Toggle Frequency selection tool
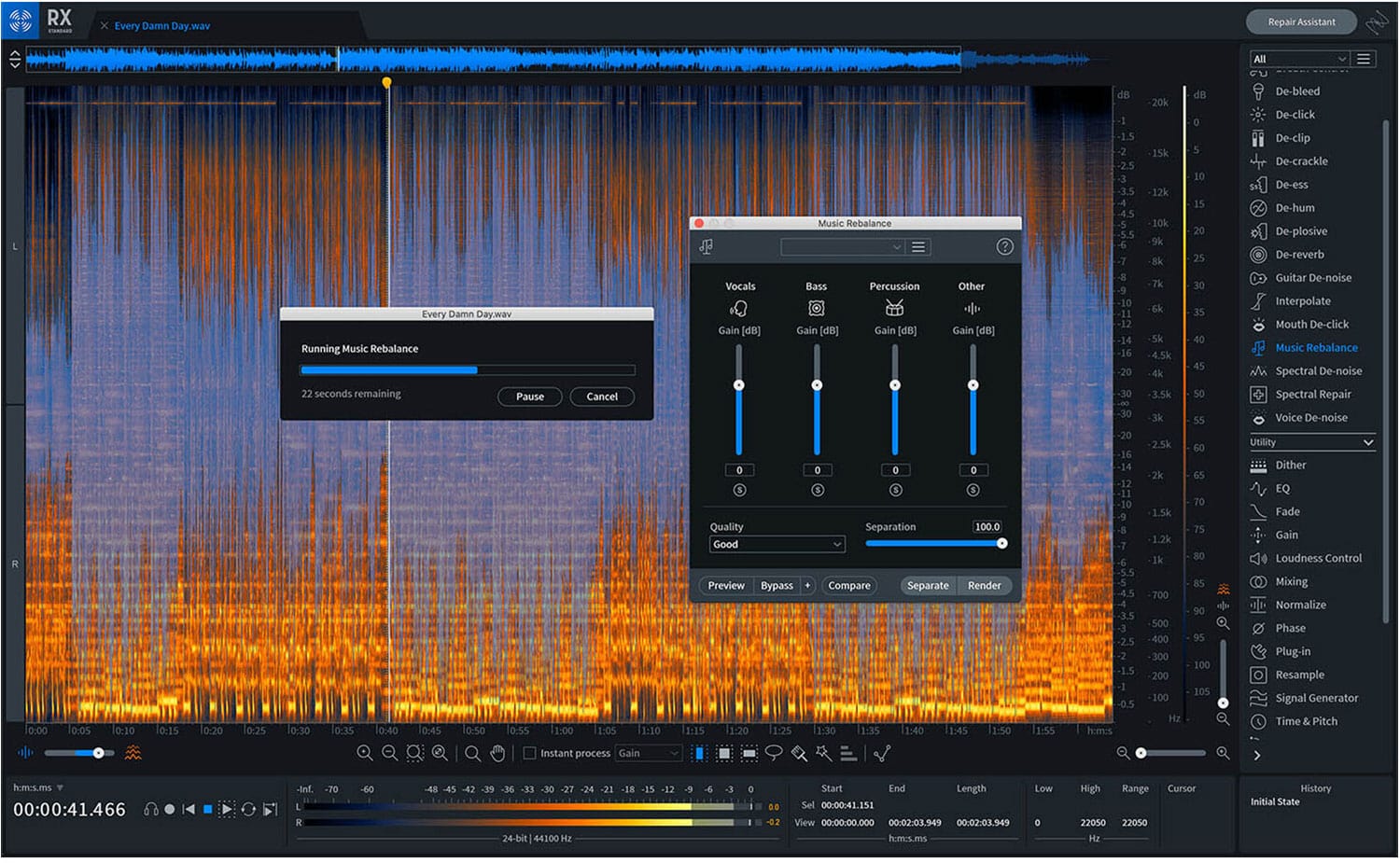 click(749, 753)
